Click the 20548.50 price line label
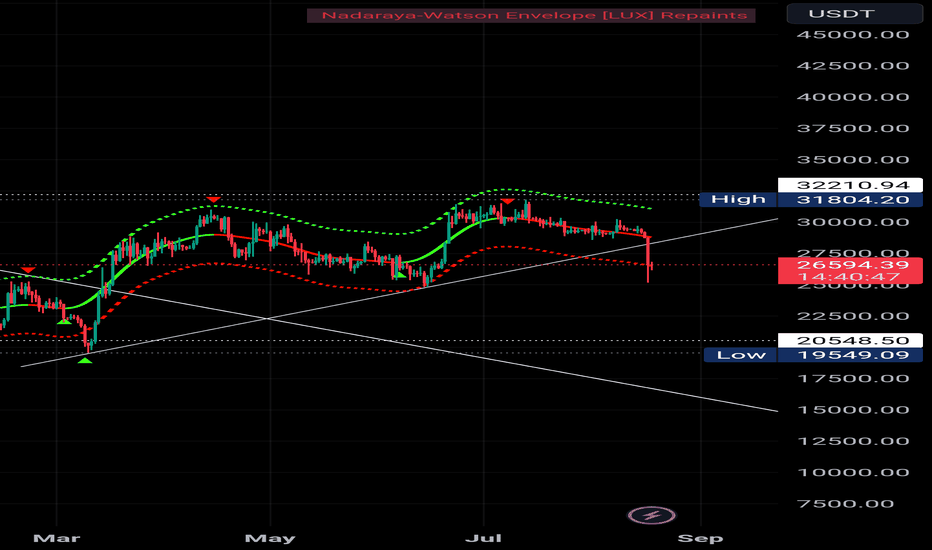This screenshot has width=932, height=550. (x=852, y=341)
